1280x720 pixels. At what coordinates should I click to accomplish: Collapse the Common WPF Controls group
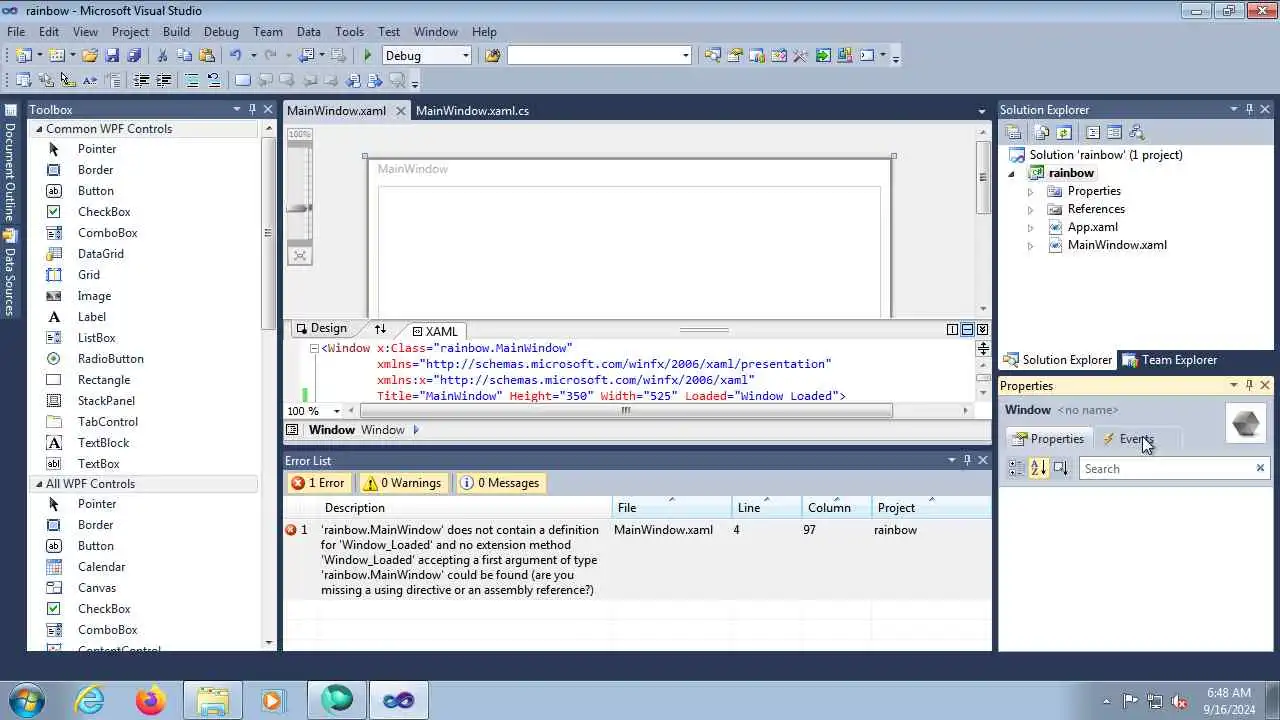click(x=40, y=129)
